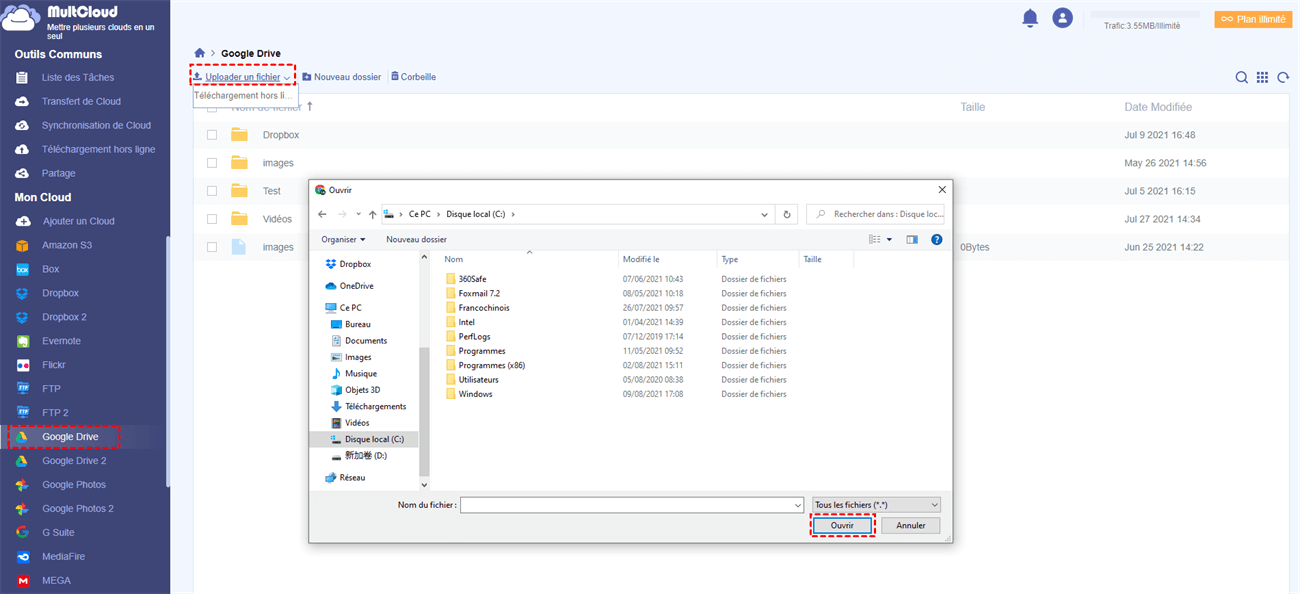Expand the Organiser dropdown menu
Viewport: 1300px width, 594px height.
click(343, 240)
